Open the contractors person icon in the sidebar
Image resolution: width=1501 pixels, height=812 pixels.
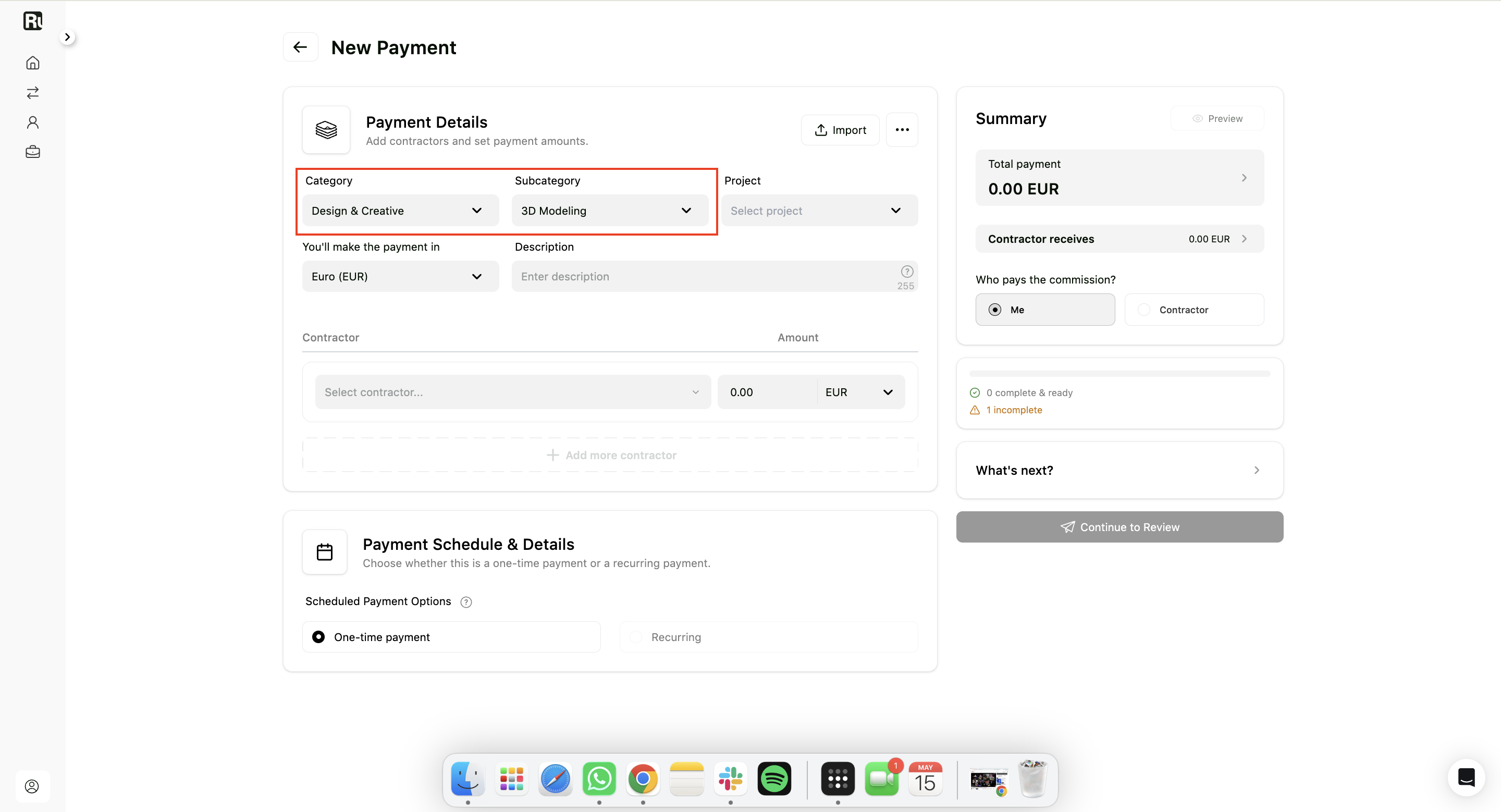[33, 122]
